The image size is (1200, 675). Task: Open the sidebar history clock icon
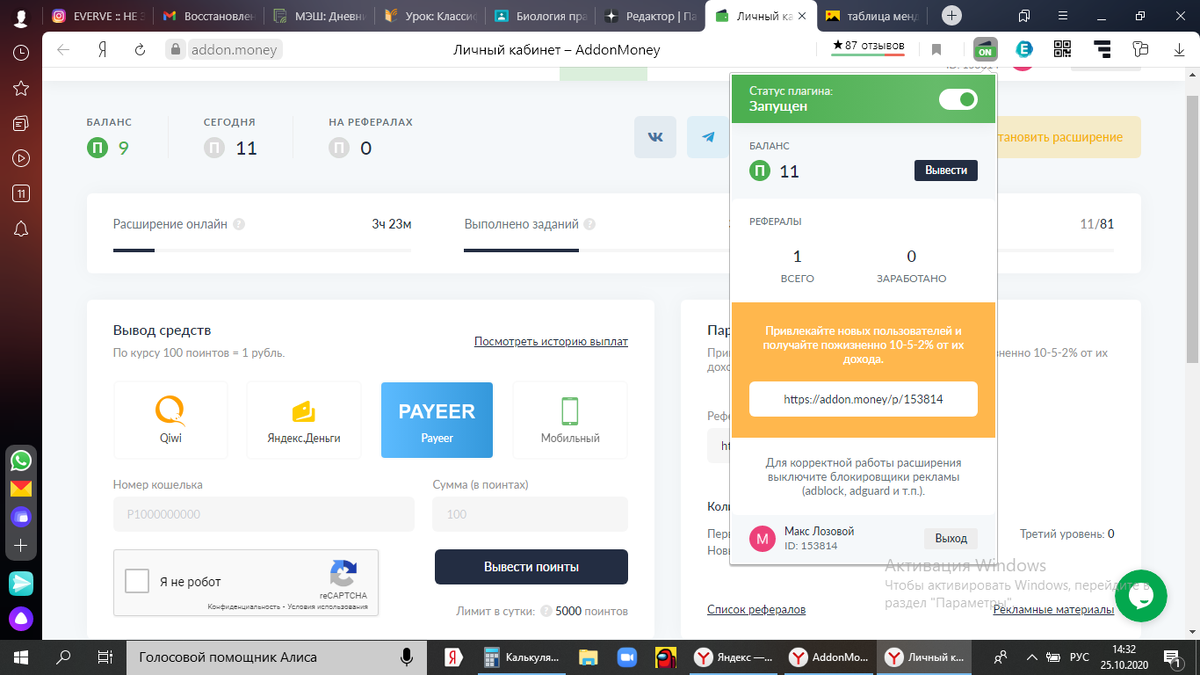pyautogui.click(x=21, y=53)
